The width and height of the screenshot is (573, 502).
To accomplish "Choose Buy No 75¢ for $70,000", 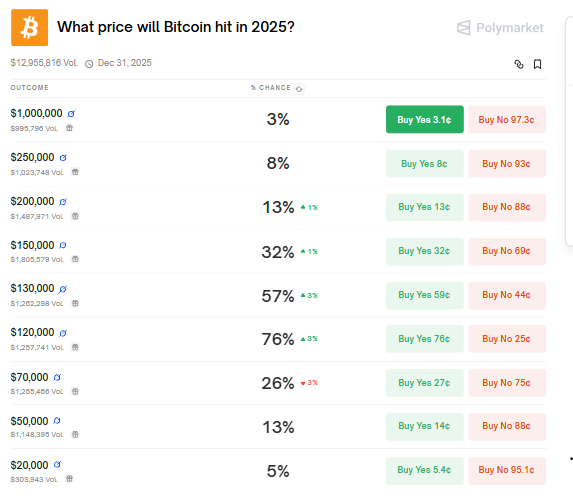I will pyautogui.click(x=507, y=383).
